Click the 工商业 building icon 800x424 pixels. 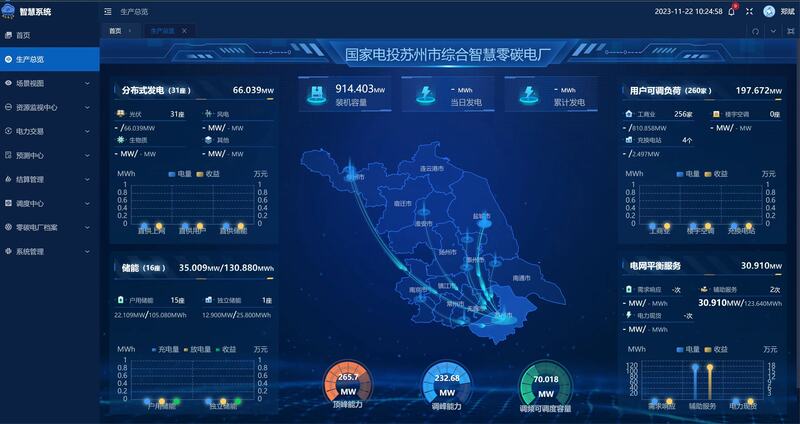(629, 113)
